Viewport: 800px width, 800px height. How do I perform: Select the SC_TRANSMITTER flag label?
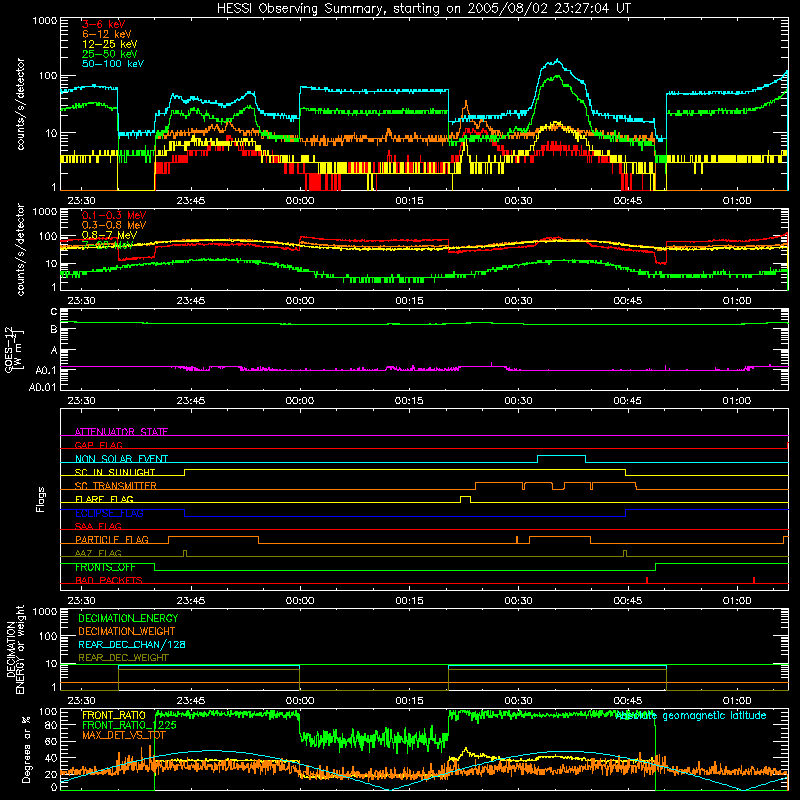point(115,486)
